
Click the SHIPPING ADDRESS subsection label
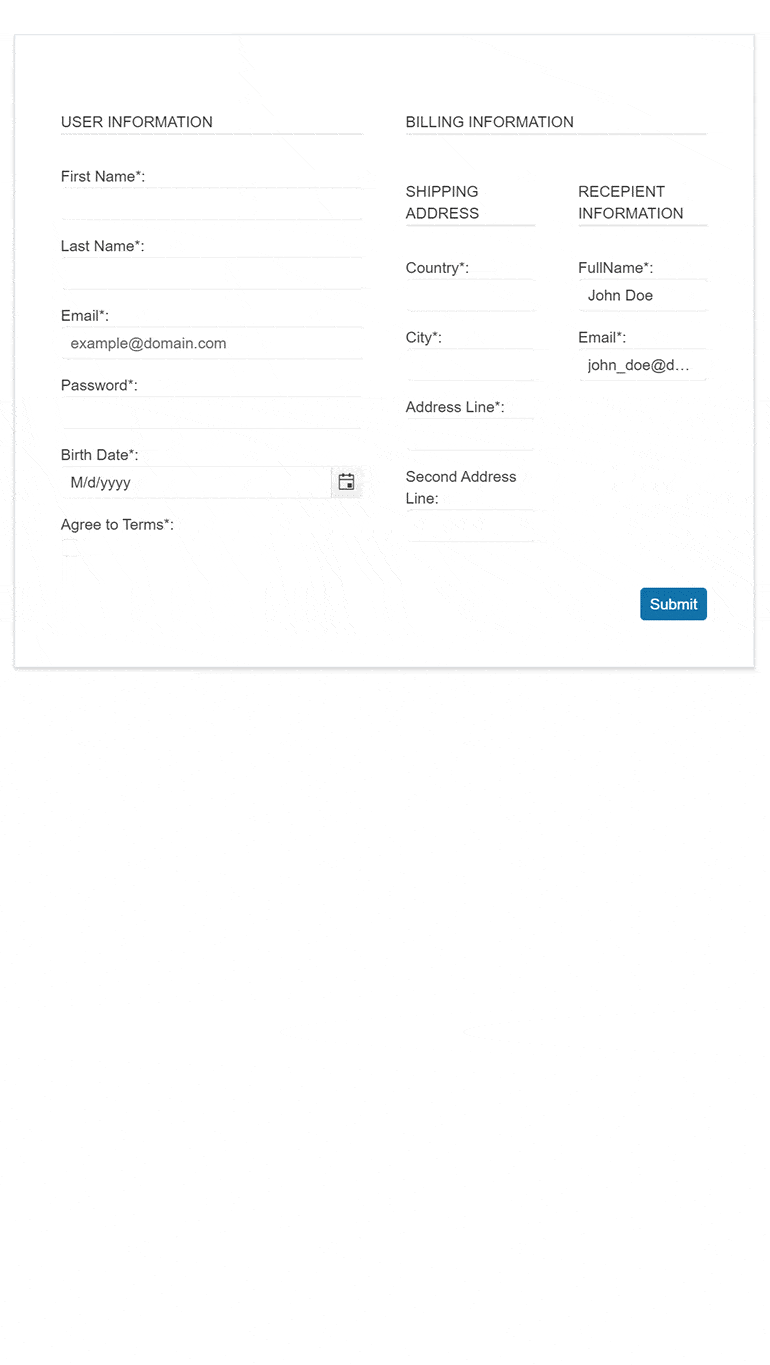coord(441,202)
